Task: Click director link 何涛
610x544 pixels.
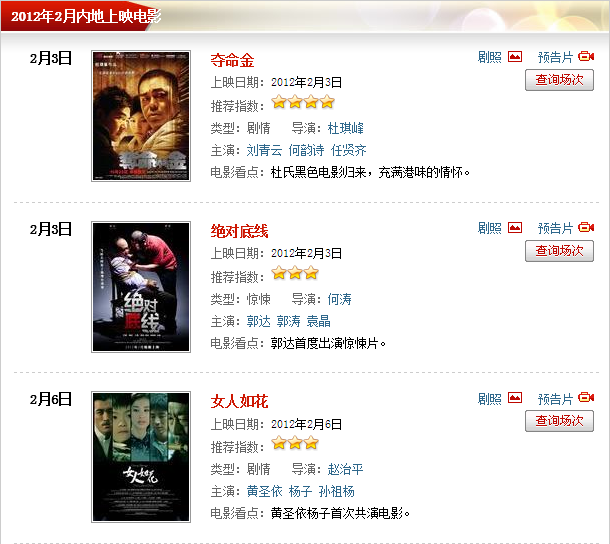Action: point(339,299)
